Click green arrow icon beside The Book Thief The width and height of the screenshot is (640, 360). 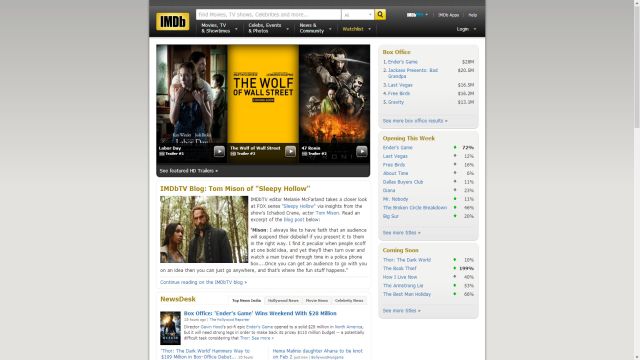click(x=455, y=268)
